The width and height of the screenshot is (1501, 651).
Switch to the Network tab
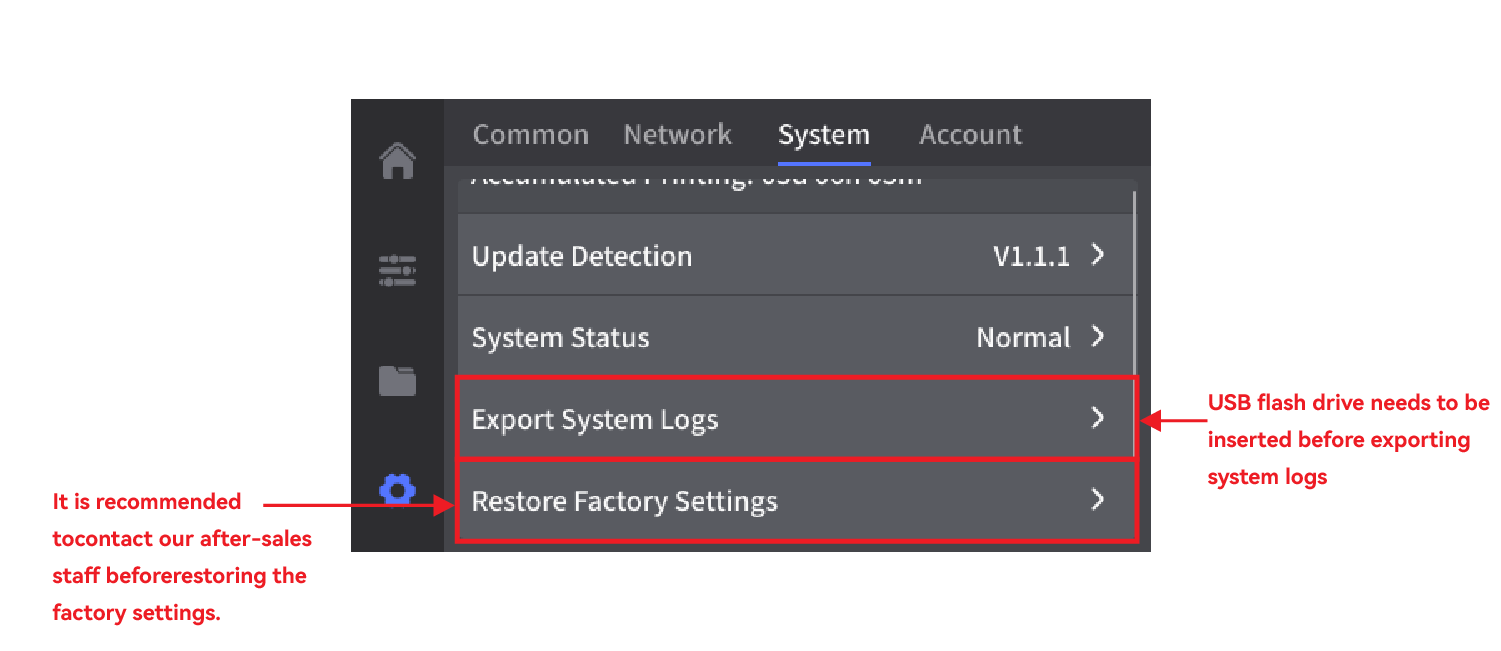click(x=677, y=135)
